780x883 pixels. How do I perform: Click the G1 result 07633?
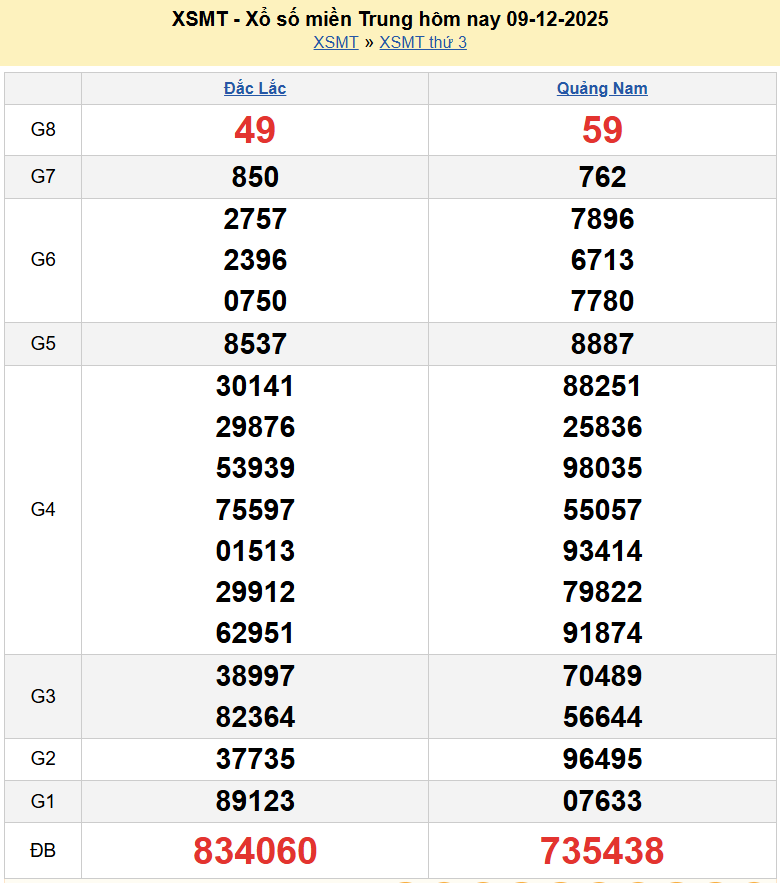click(602, 801)
